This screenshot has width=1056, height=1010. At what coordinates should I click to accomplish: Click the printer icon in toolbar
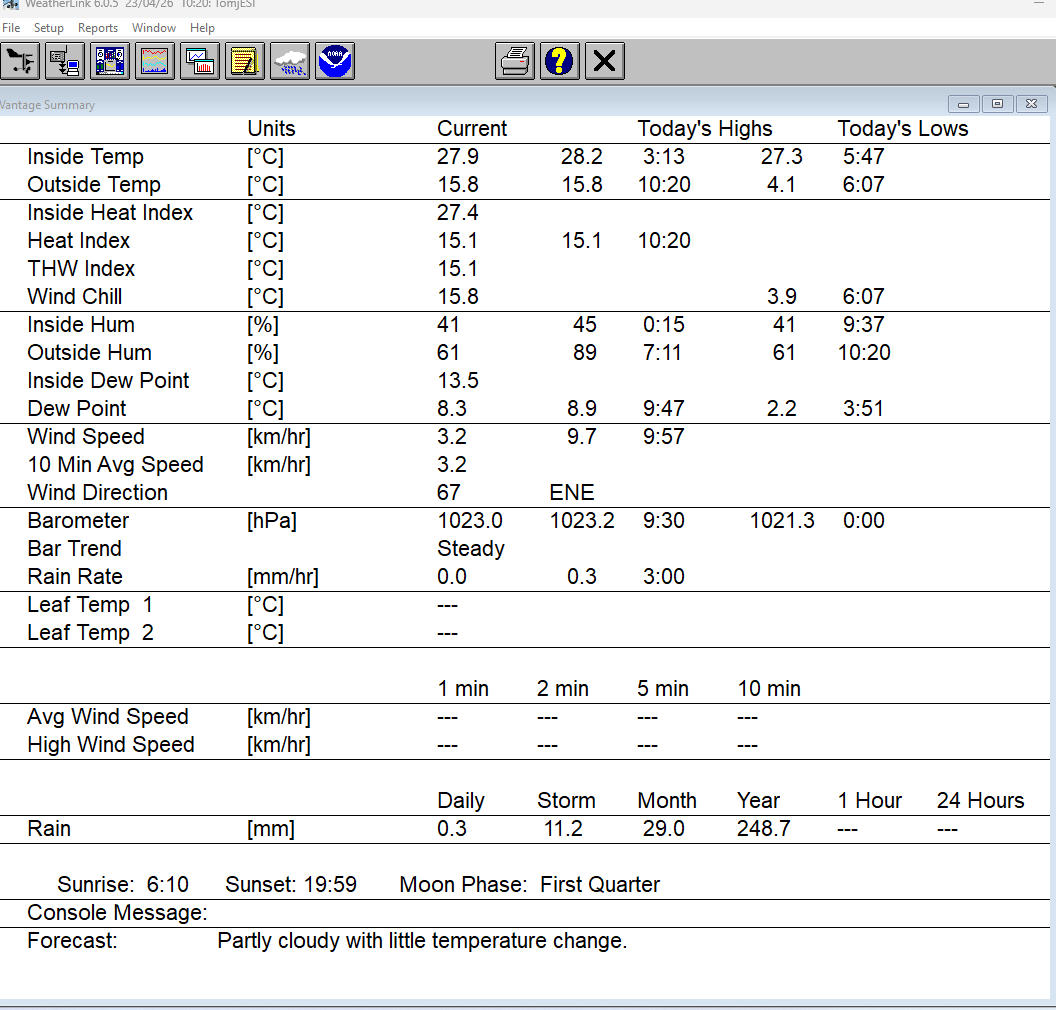(515, 62)
